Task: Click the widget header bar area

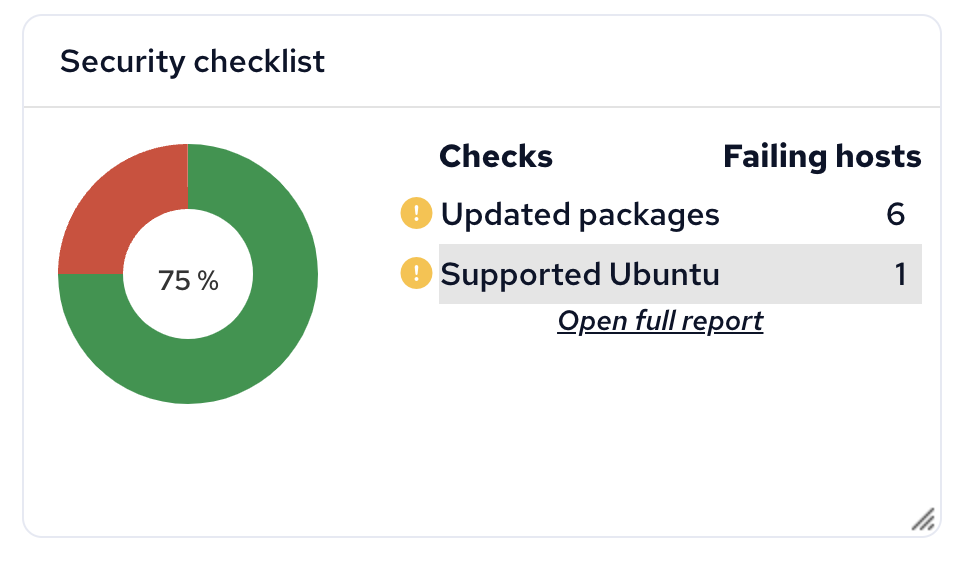Action: tap(481, 61)
